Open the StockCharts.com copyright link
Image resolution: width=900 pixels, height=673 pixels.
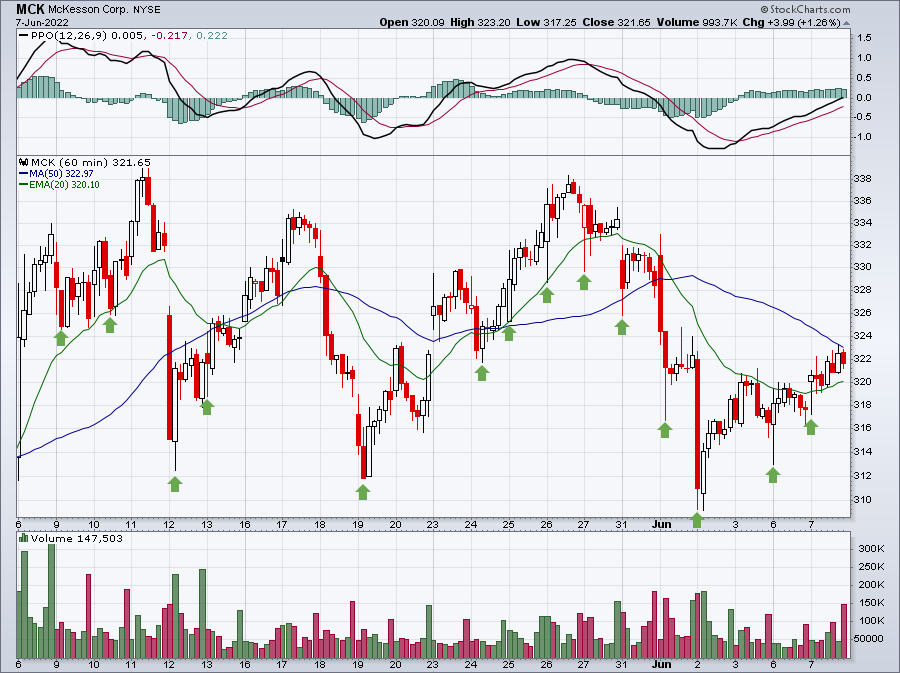(x=805, y=9)
